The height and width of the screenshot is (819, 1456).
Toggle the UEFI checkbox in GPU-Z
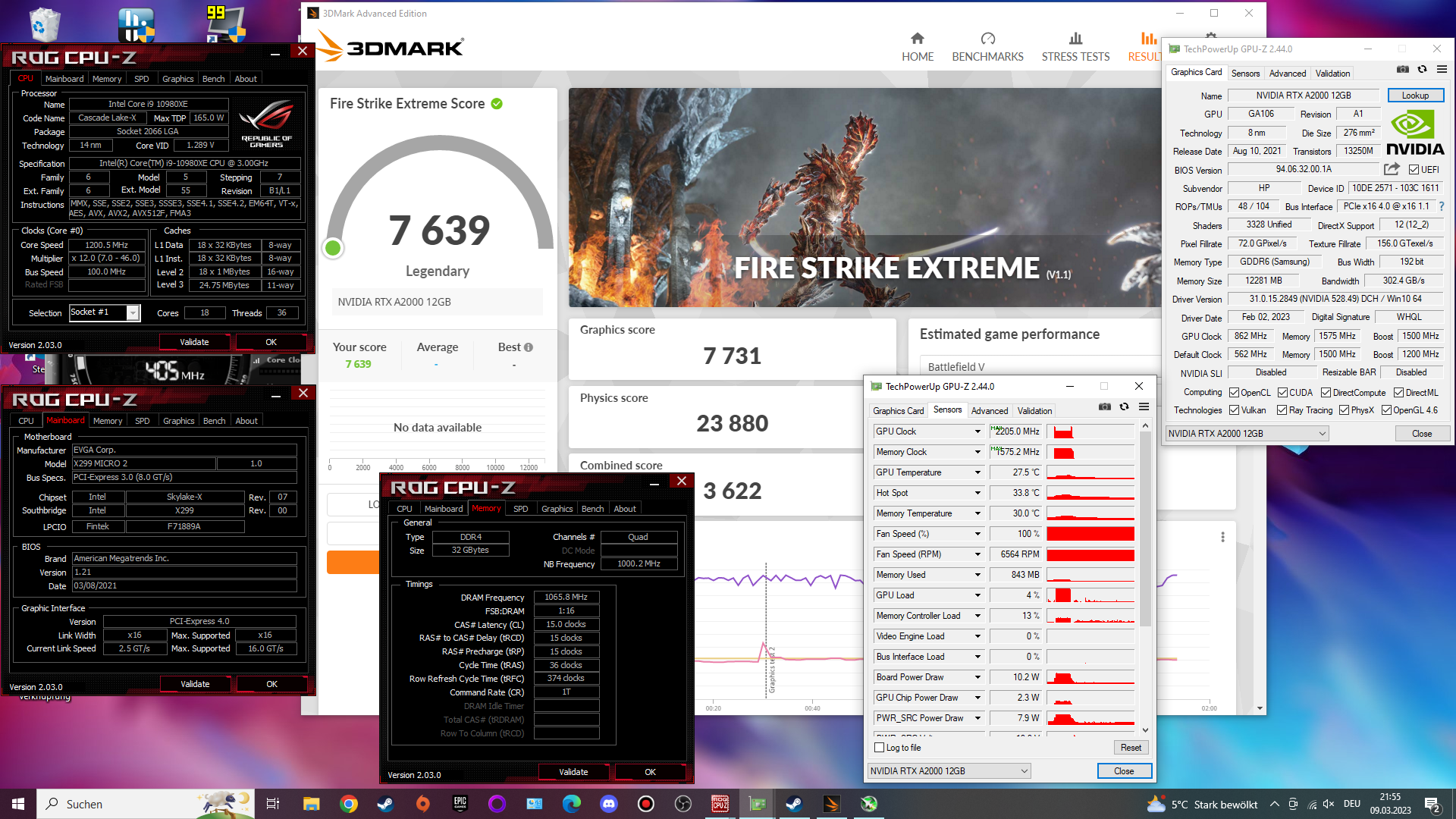click(1414, 170)
